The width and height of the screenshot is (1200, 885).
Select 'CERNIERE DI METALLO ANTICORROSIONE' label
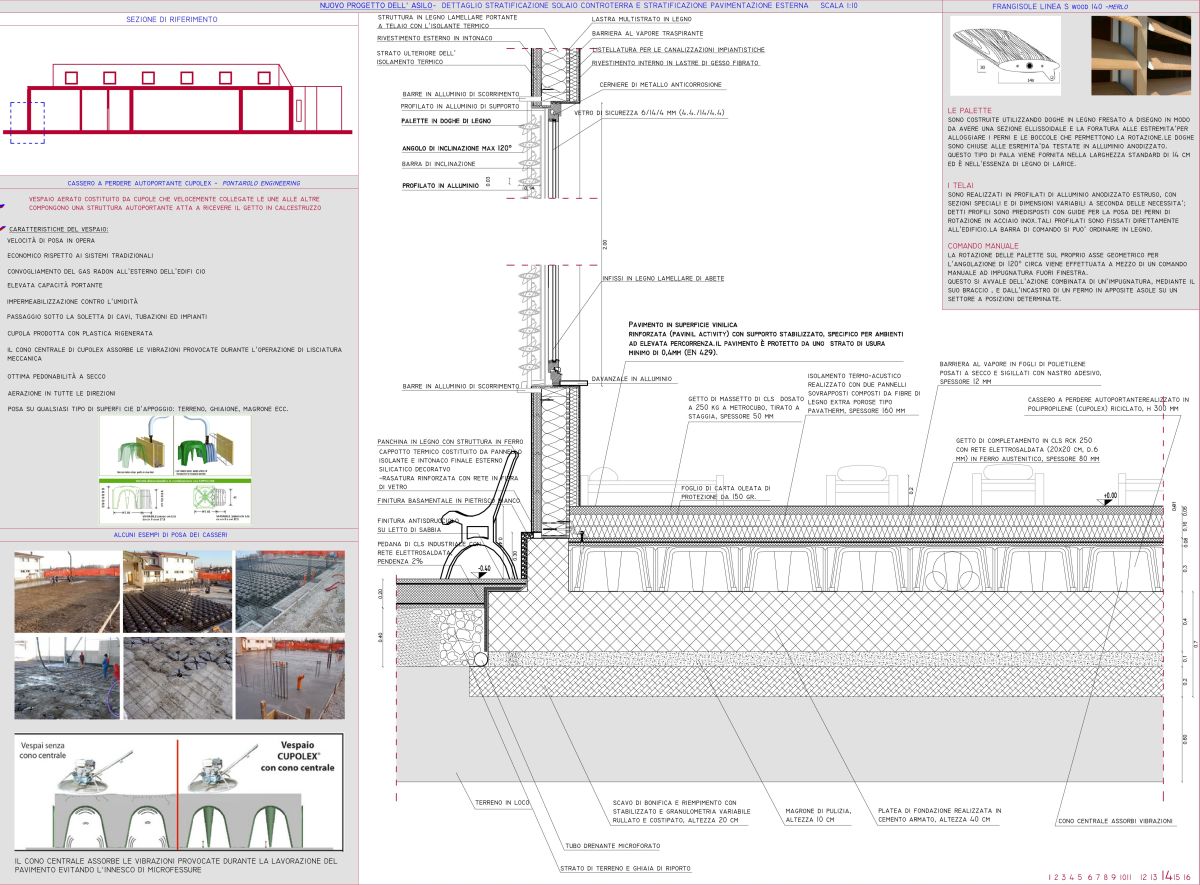point(659,85)
